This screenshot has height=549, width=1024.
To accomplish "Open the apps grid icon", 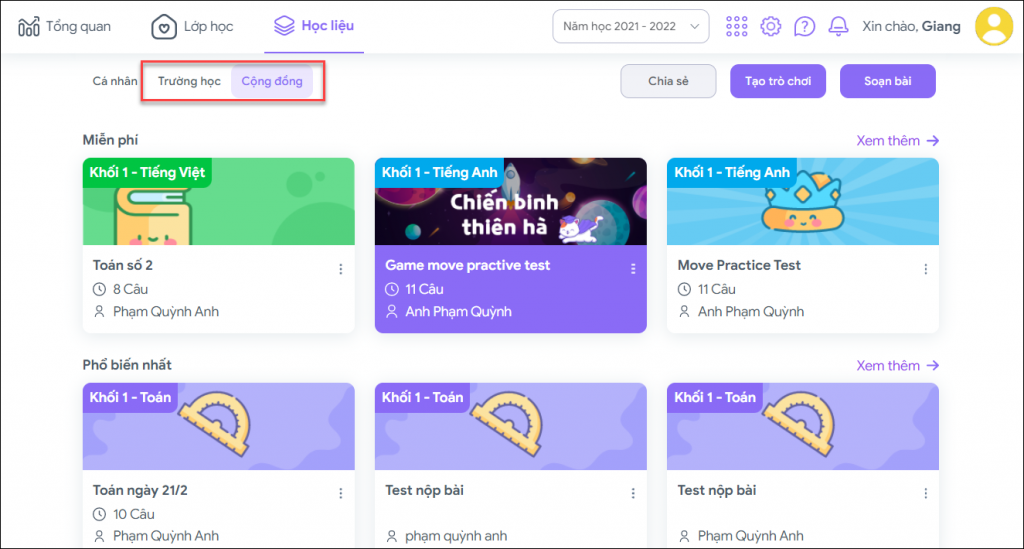I will (737, 26).
